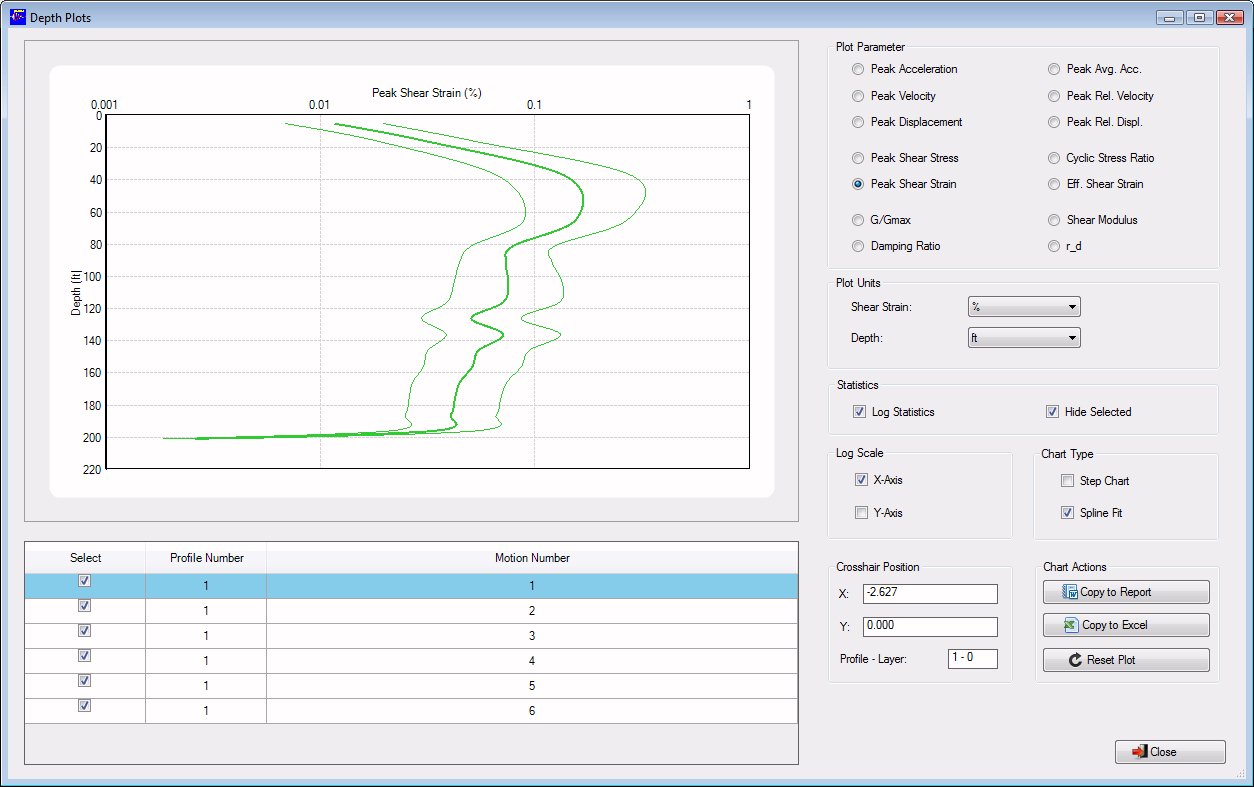
Task: Click the Copy to Excel button
Action: pyautogui.click(x=1126, y=625)
